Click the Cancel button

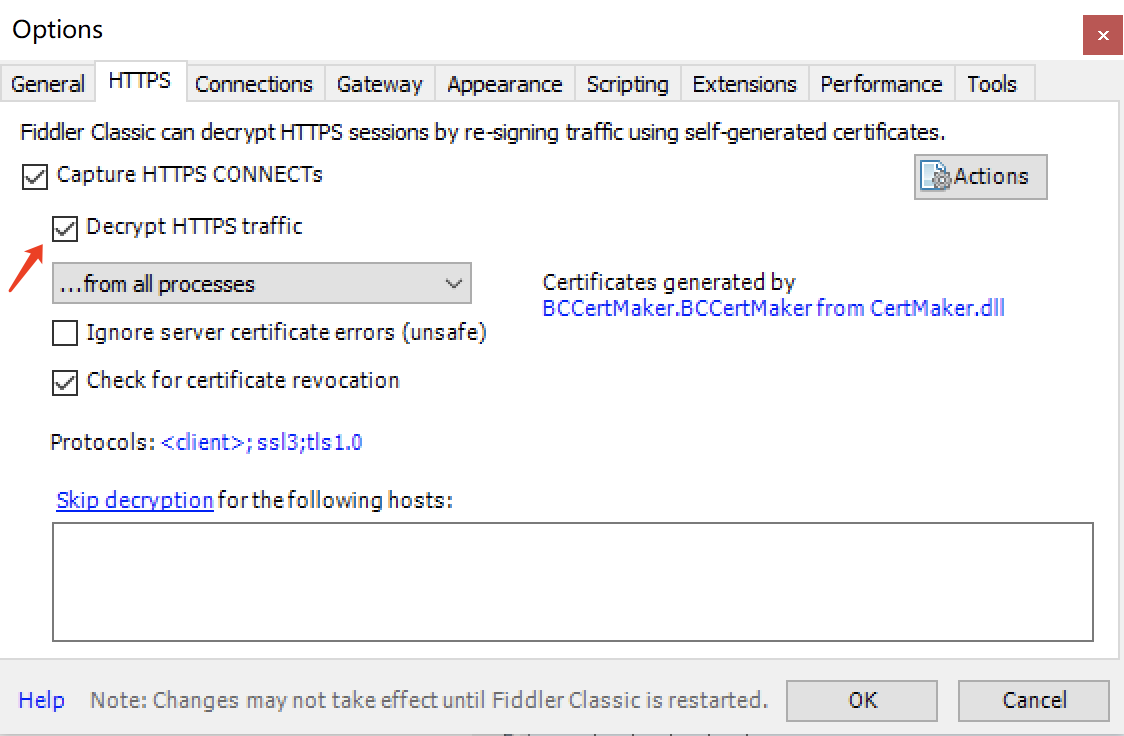[x=1034, y=700]
